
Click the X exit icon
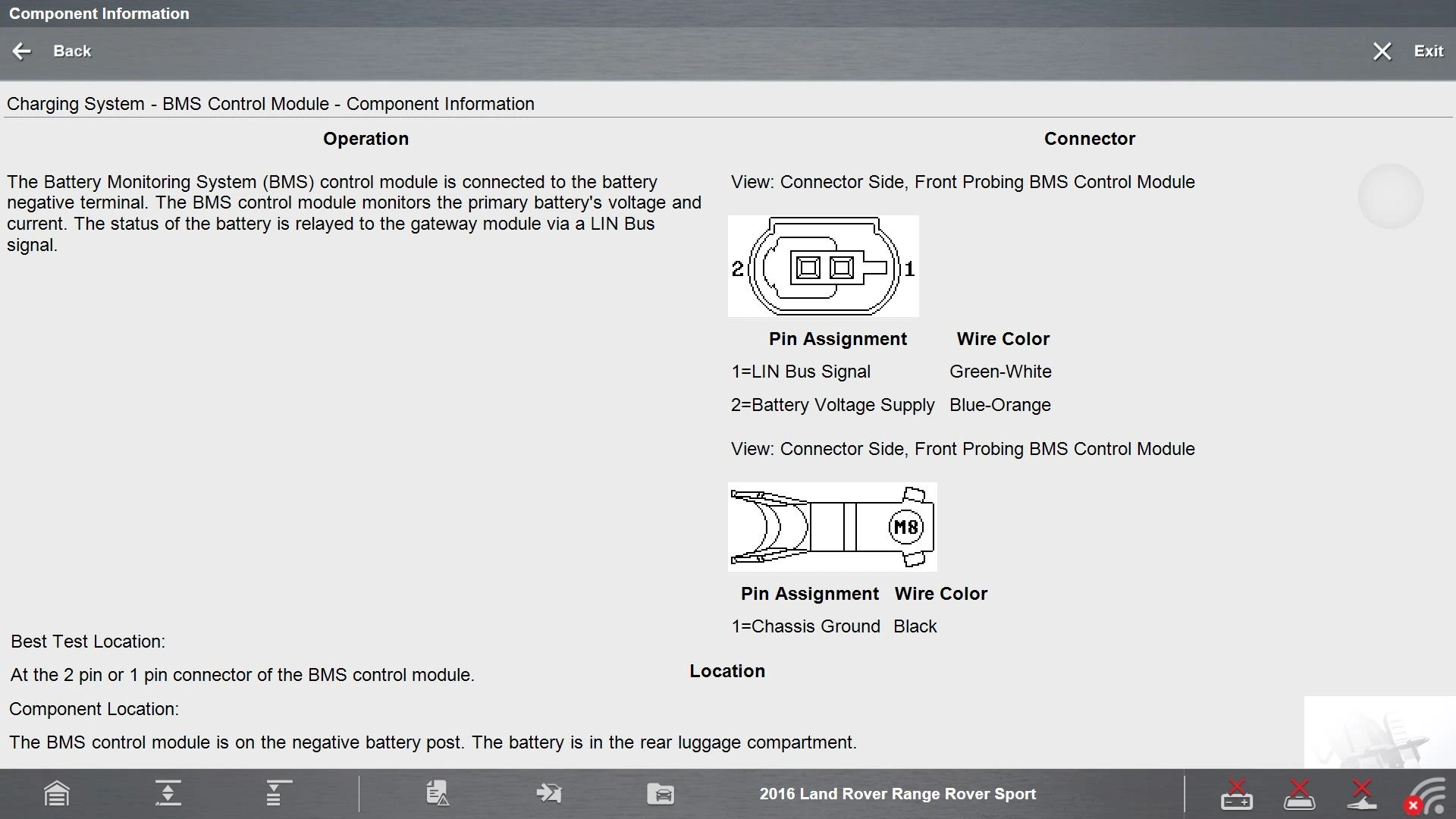tap(1382, 51)
